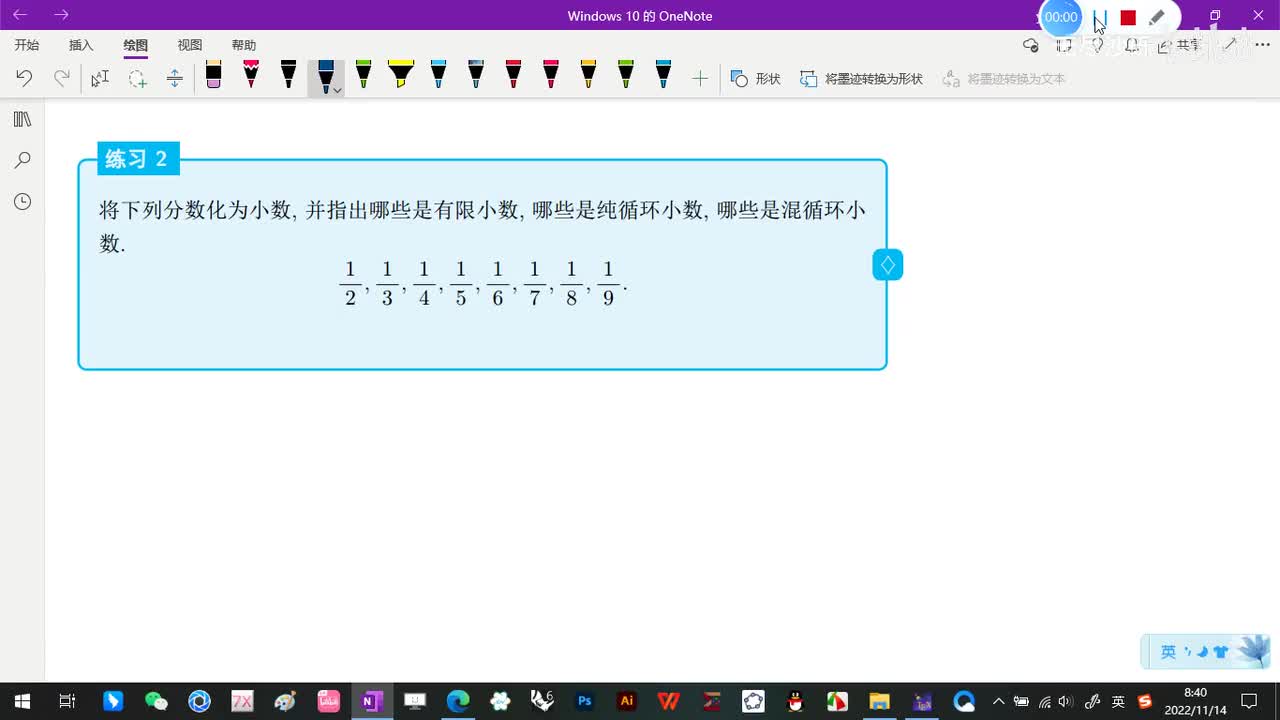Open the taskbar clock showing 8:40
The height and width of the screenshot is (720, 1280).
(1195, 701)
